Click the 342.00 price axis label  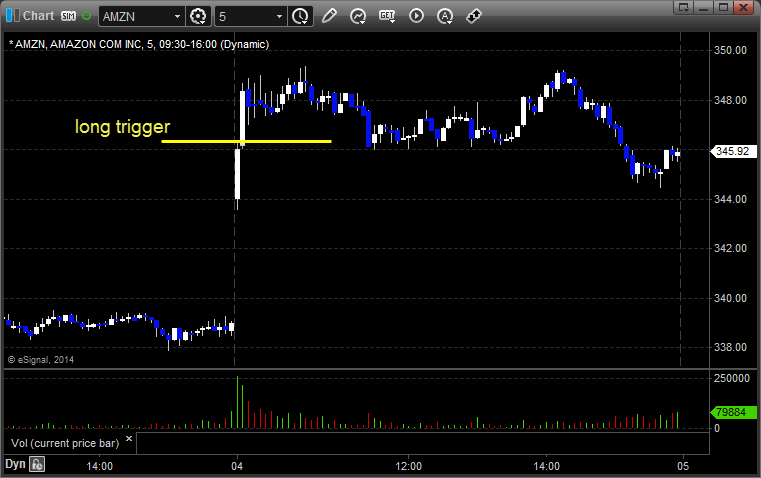point(730,248)
